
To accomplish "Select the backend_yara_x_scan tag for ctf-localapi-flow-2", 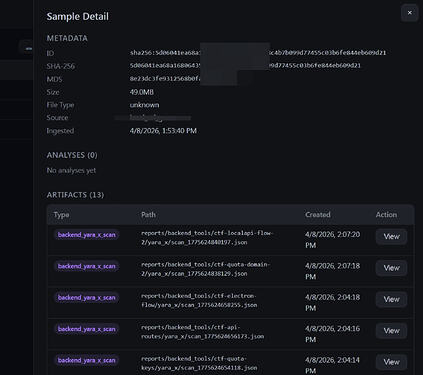I will coord(87,235).
